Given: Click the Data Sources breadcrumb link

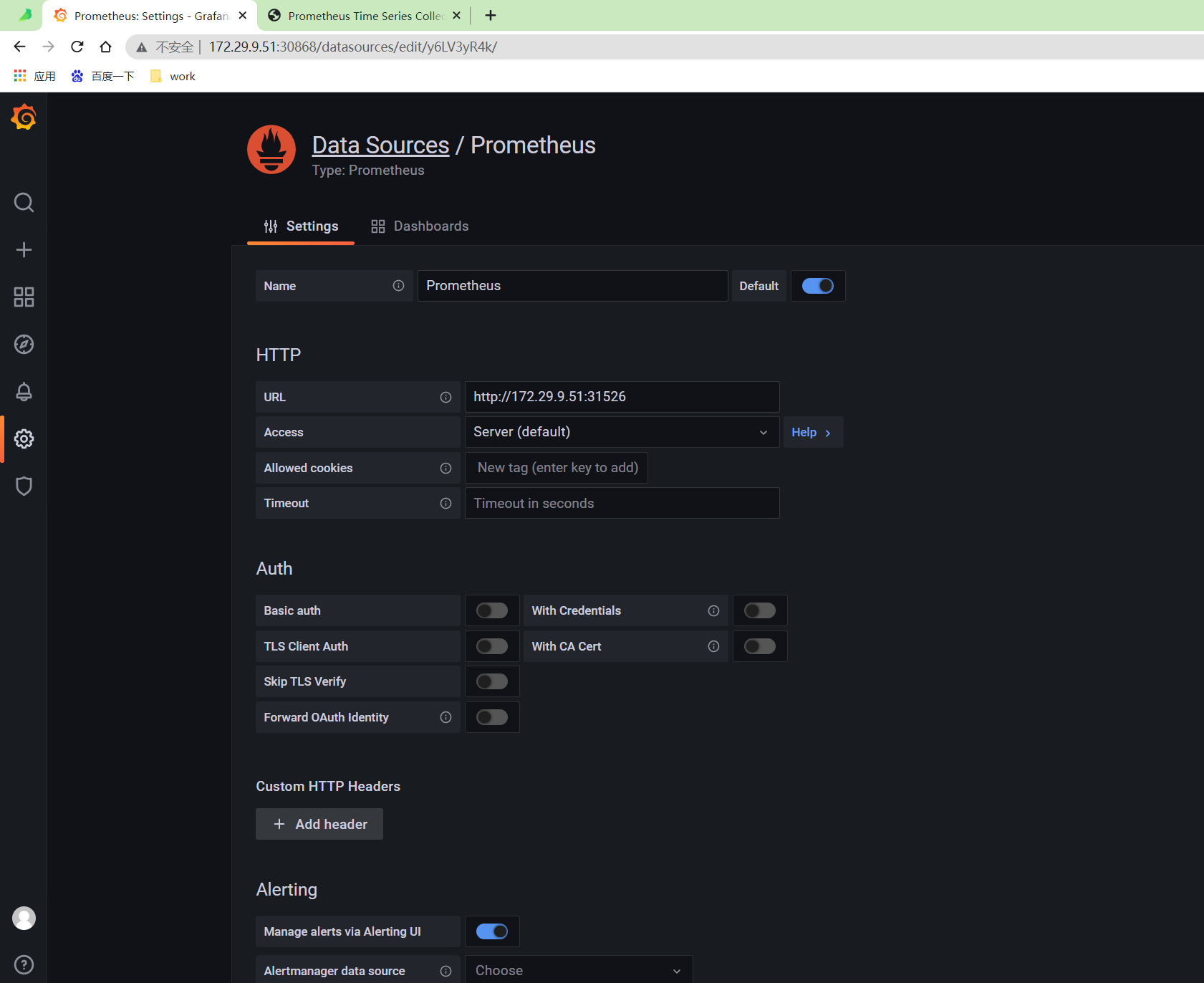Looking at the screenshot, I should [x=381, y=145].
